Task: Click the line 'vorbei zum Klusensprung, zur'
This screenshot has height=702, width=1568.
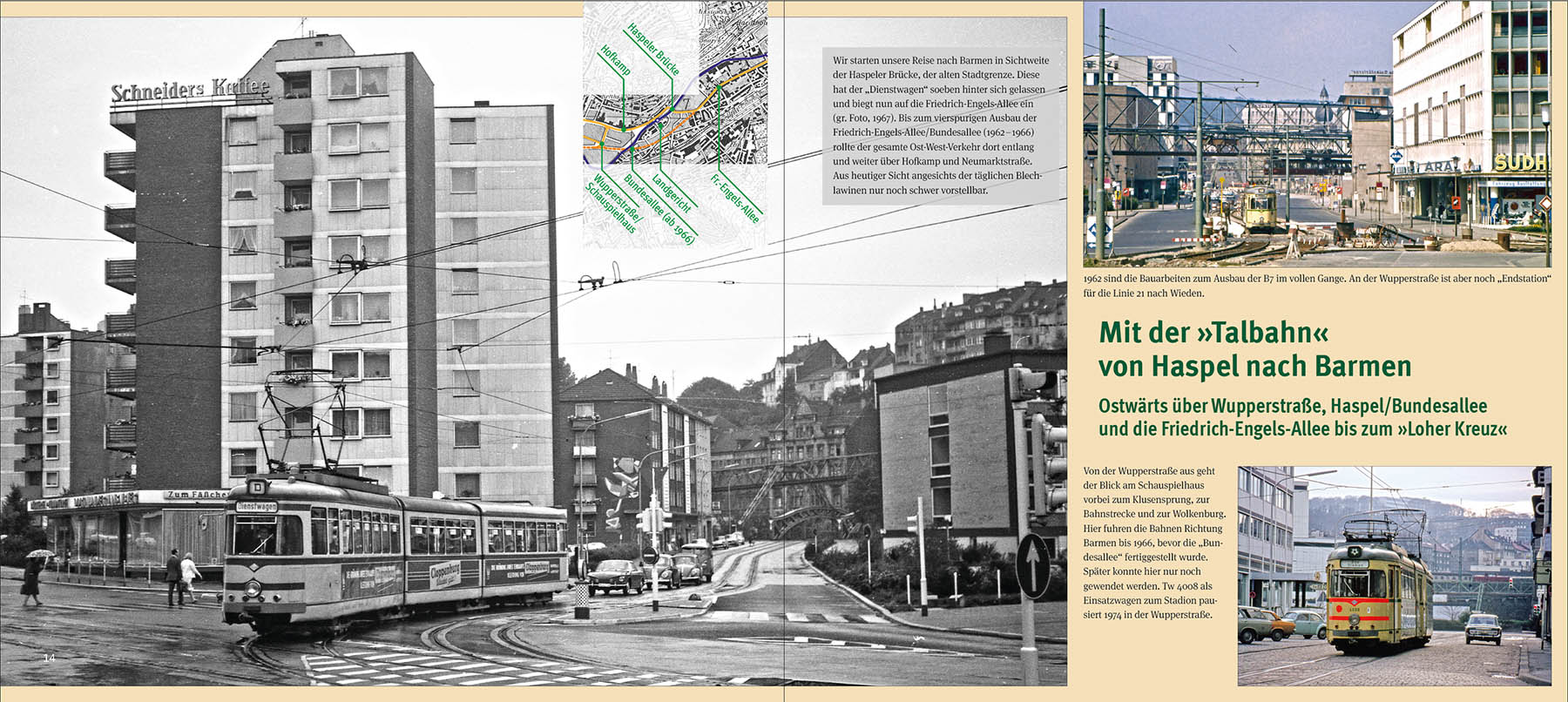Action: [x=1146, y=500]
